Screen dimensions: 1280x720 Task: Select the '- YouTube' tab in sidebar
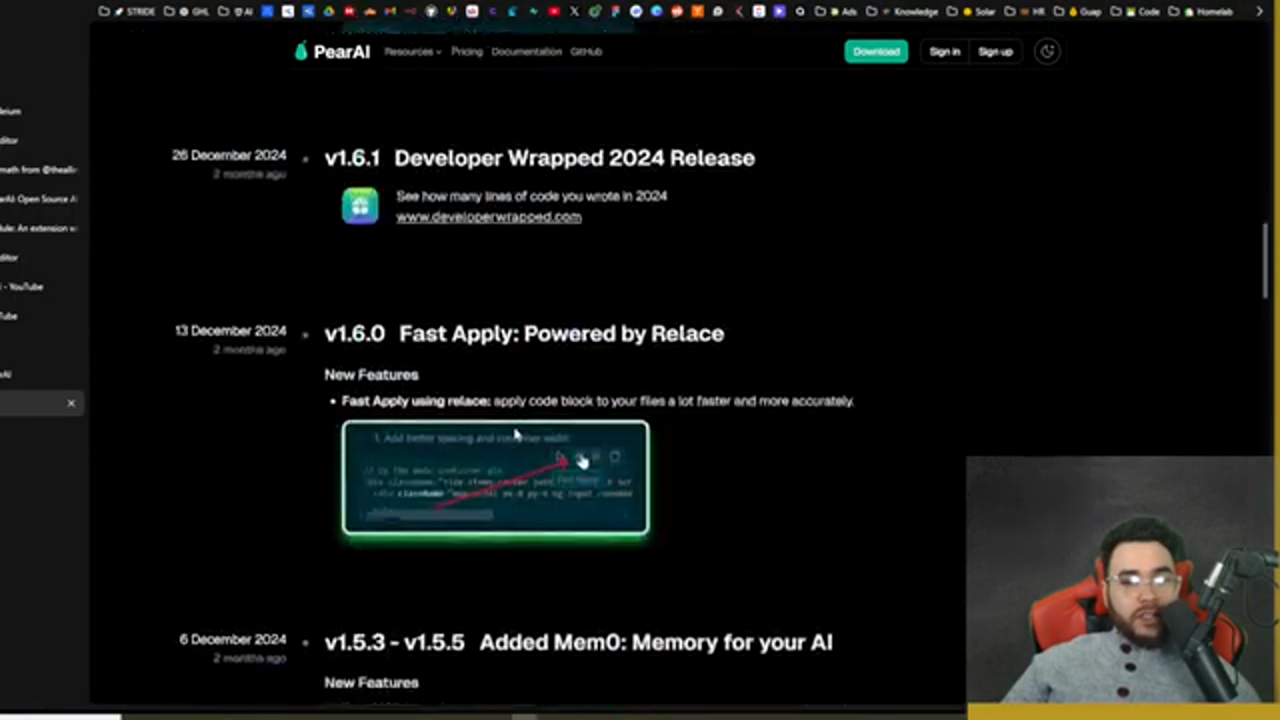tap(22, 287)
